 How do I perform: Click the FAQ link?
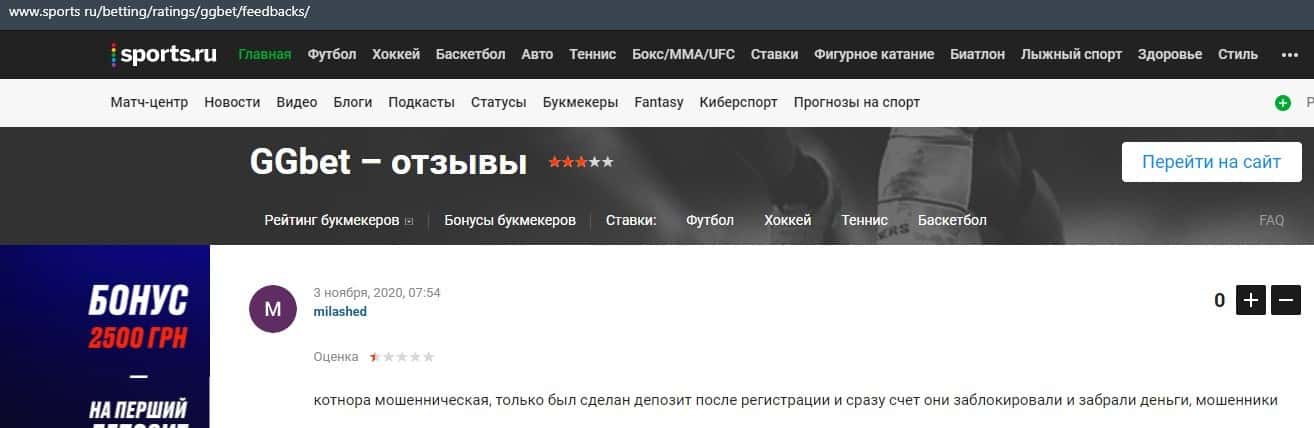(1272, 220)
